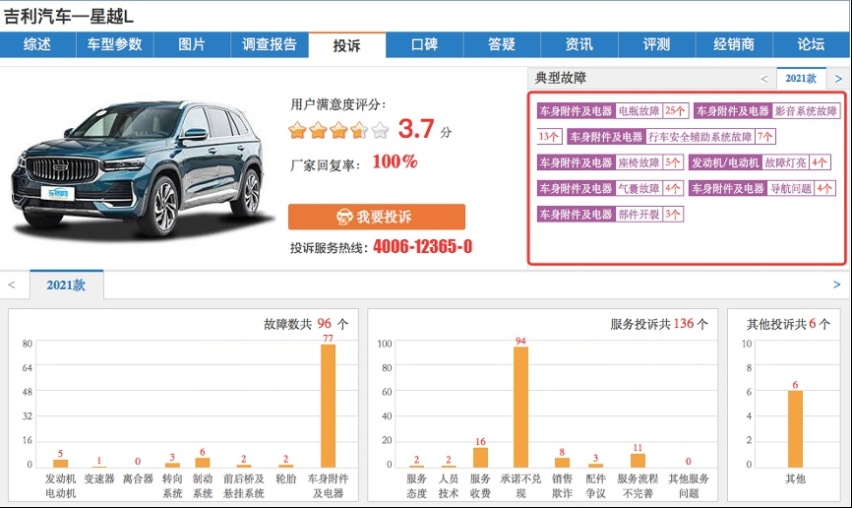Screen dimensions: 852x508
Task: Open the 导航问题 4个 fault tag
Action: click(762, 189)
